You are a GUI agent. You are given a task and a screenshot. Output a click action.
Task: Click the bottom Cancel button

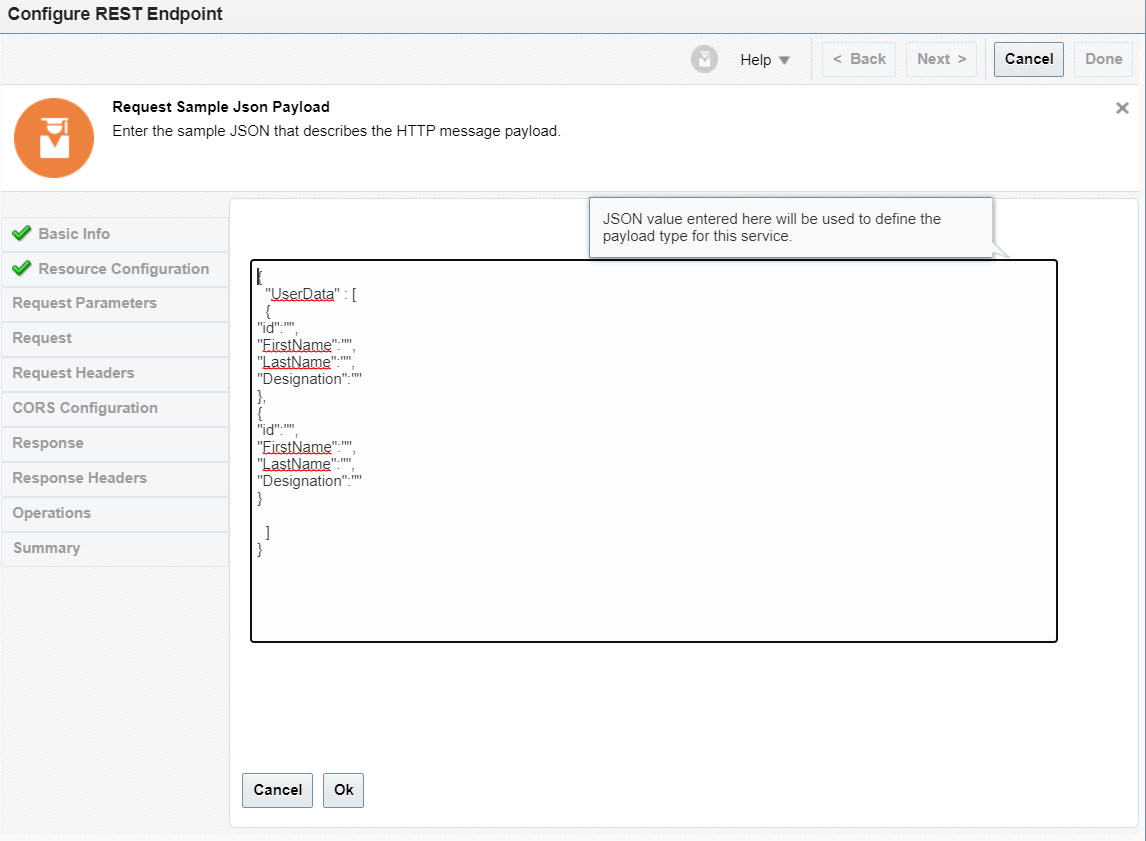(x=277, y=790)
